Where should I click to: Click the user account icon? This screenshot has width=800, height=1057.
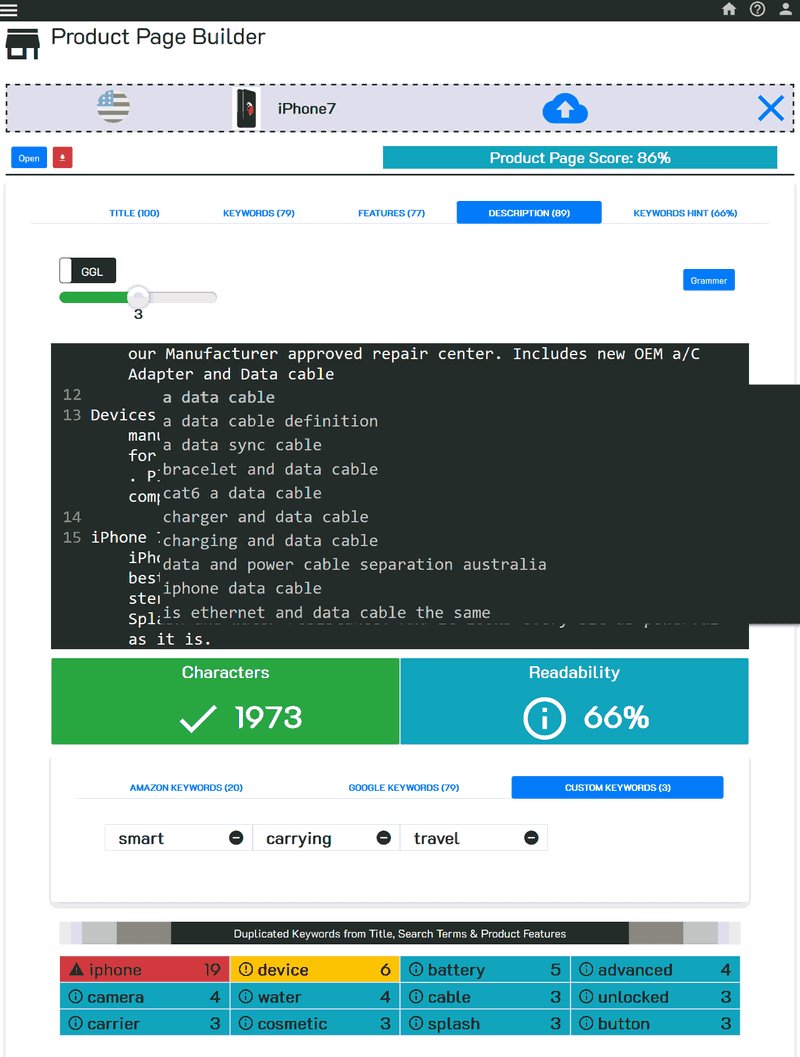click(784, 9)
